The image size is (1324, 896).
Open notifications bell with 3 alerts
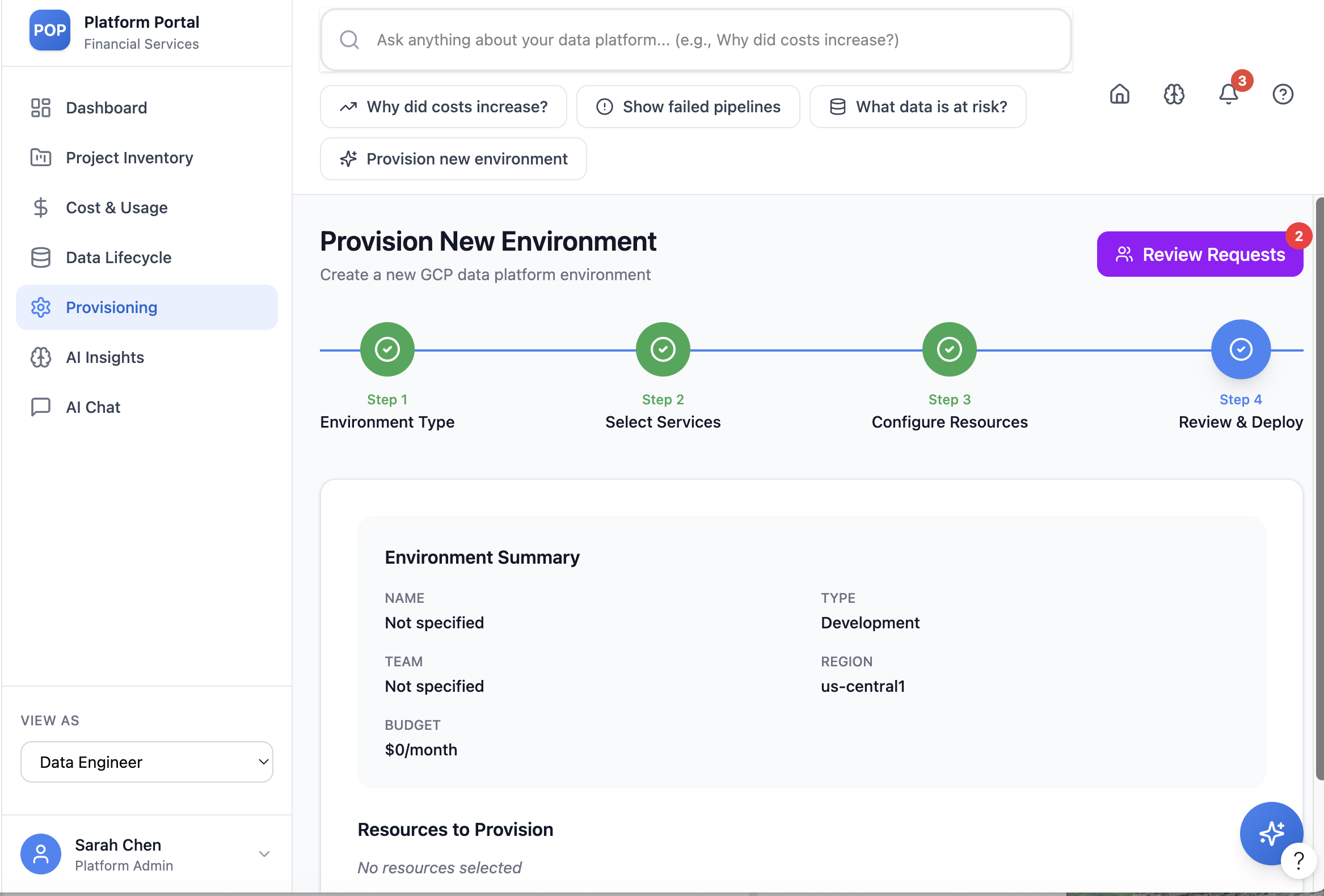tap(1229, 94)
